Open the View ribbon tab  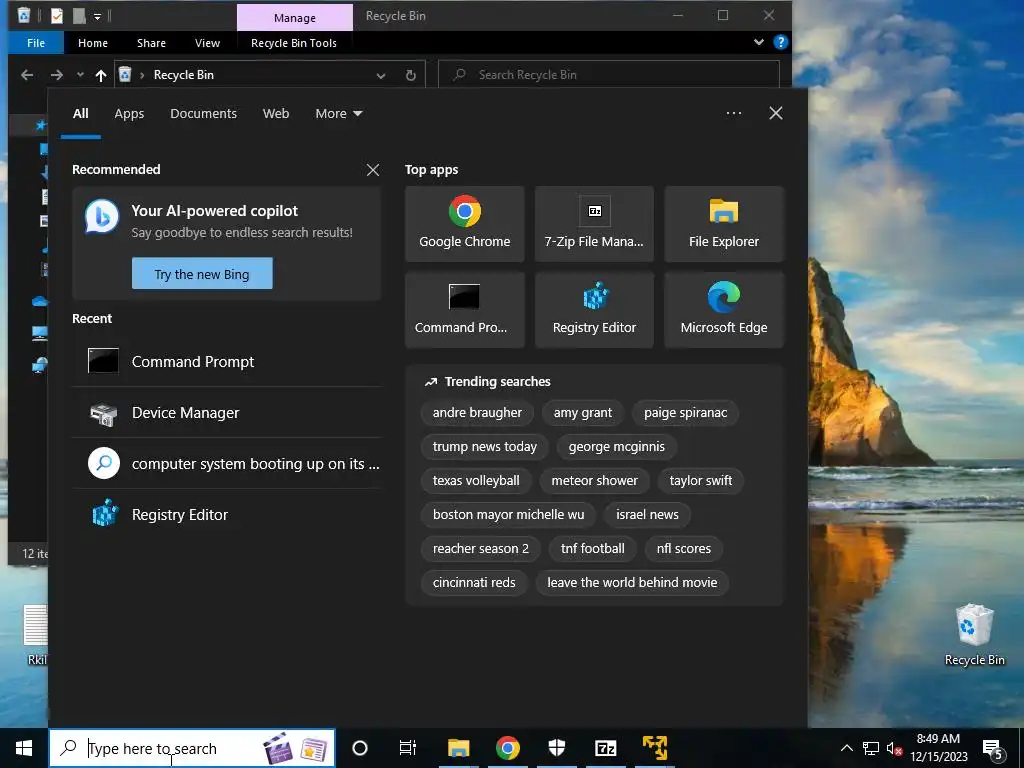[207, 43]
